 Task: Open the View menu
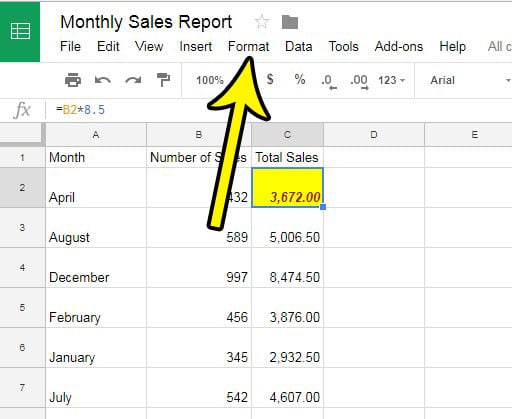[149, 46]
